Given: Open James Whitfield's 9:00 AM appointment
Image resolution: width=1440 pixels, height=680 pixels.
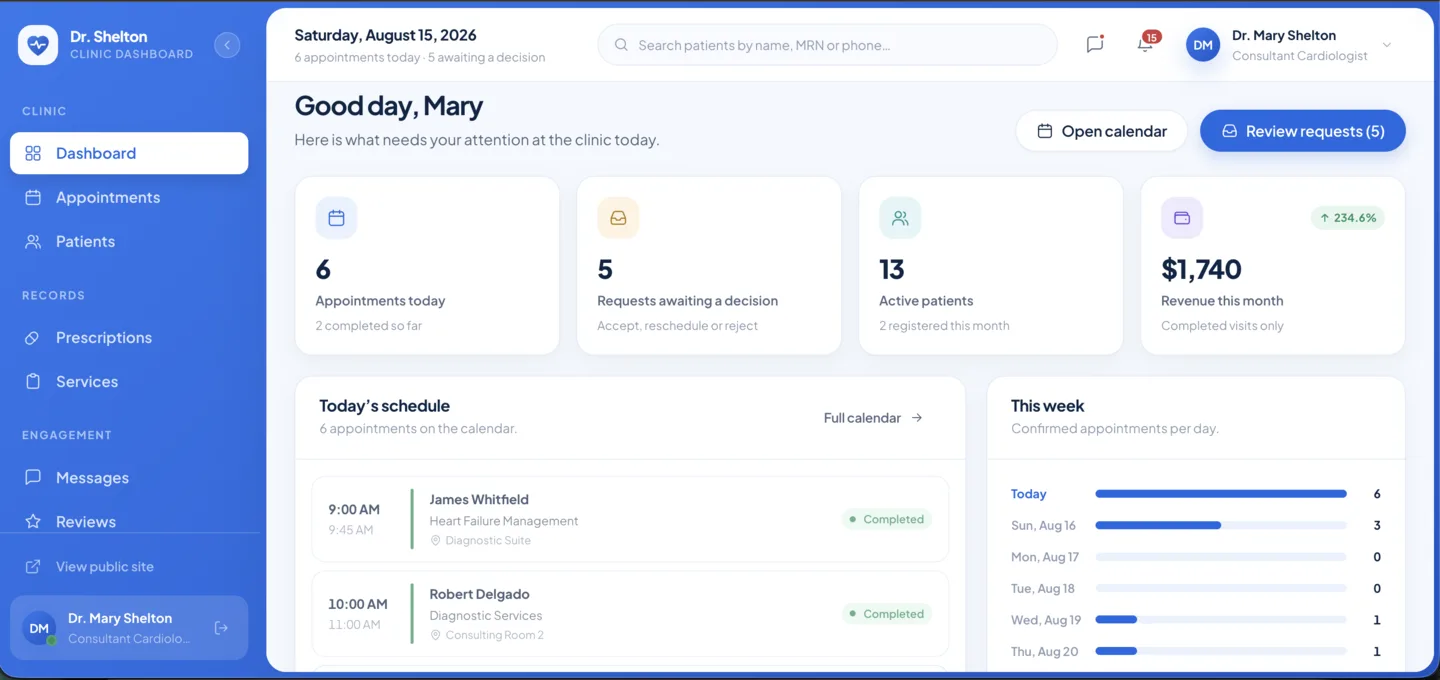Looking at the screenshot, I should 630,519.
